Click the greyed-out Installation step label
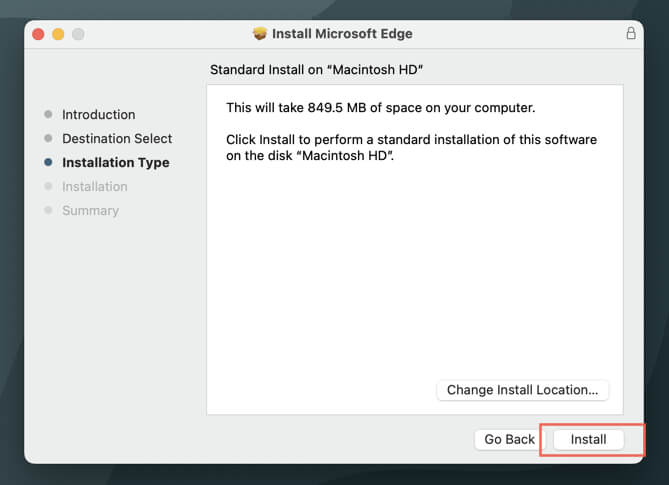 94,187
